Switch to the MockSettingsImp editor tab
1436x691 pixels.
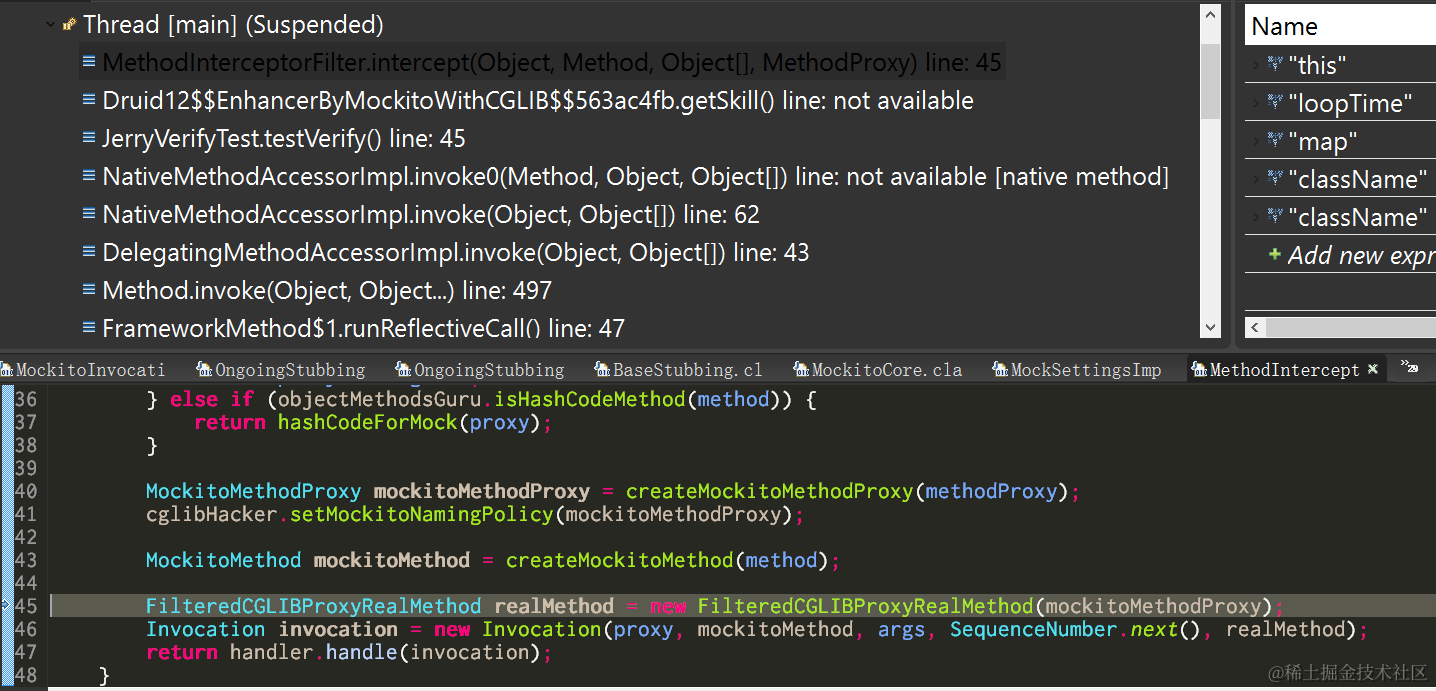(1076, 370)
